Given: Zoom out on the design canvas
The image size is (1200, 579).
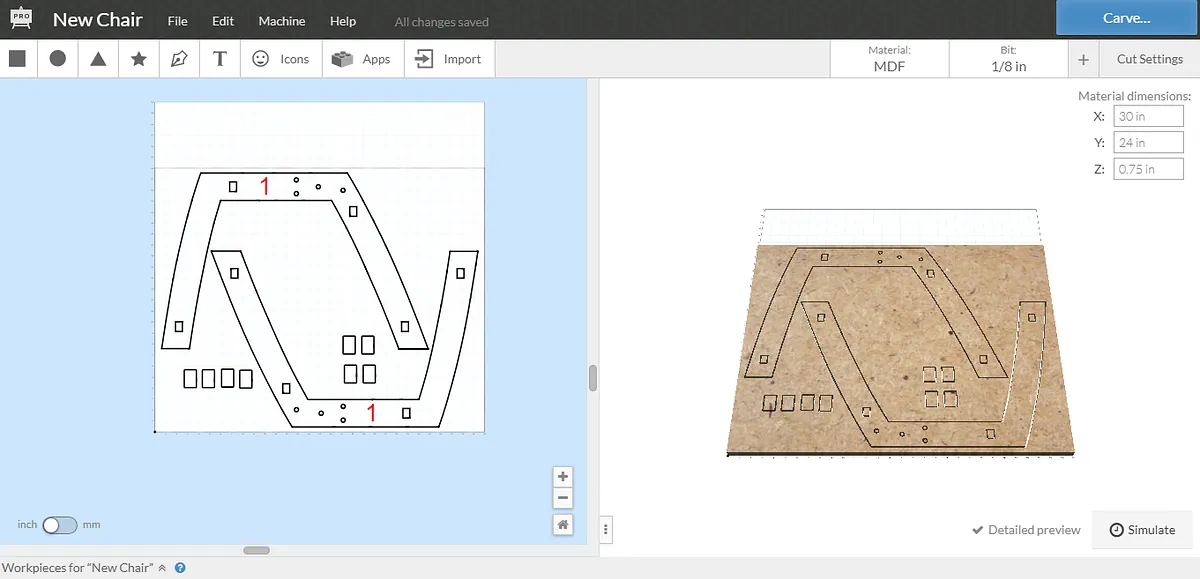Looking at the screenshot, I should tap(563, 498).
